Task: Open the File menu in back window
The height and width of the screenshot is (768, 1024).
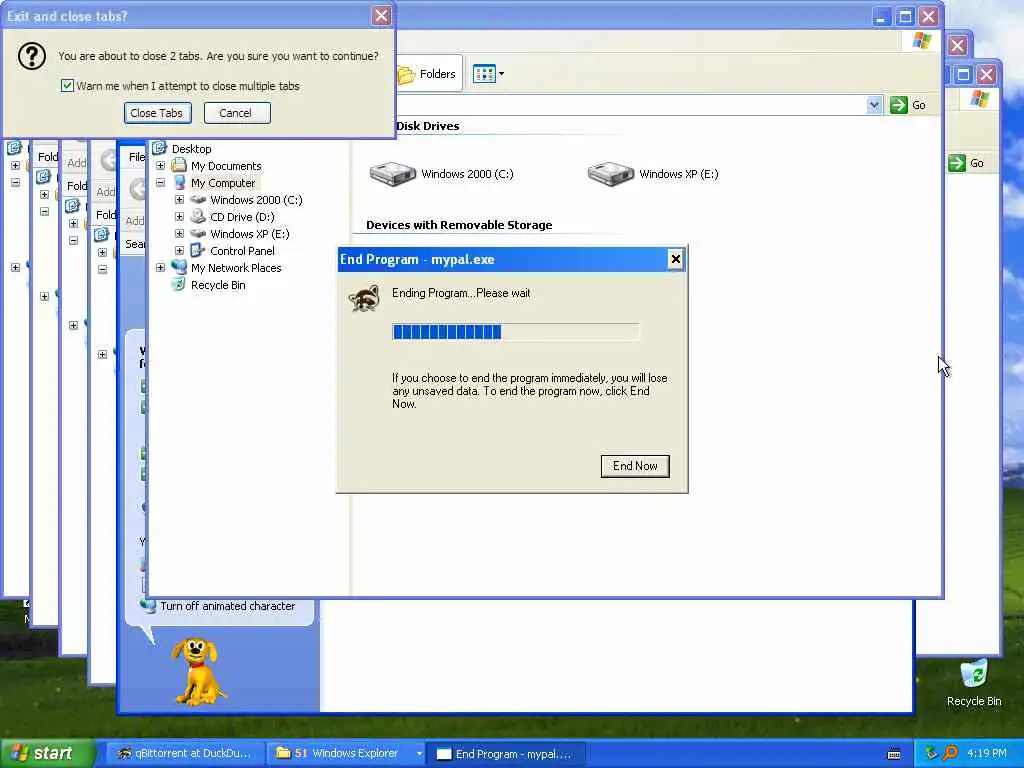Action: coord(136,157)
